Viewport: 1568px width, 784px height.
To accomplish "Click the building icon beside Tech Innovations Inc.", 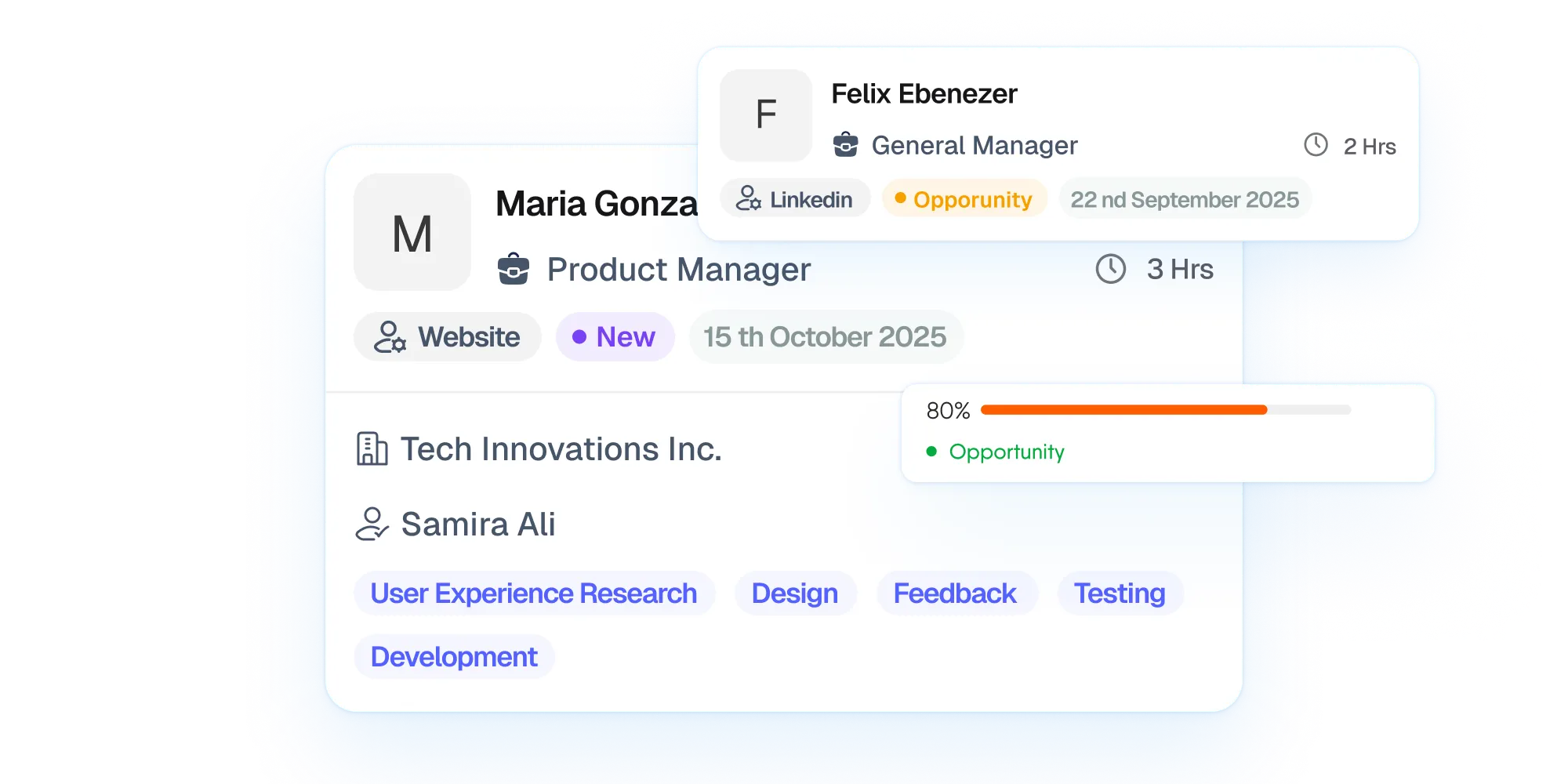I will (372, 449).
